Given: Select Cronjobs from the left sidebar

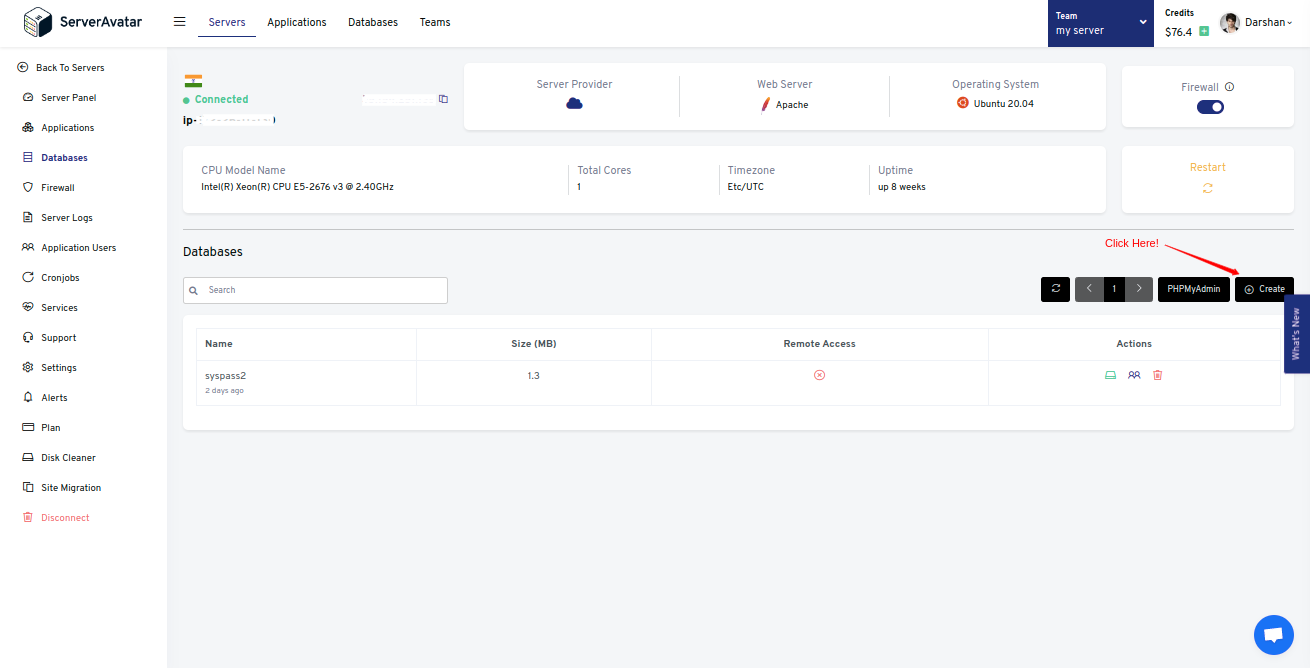Looking at the screenshot, I should [60, 277].
